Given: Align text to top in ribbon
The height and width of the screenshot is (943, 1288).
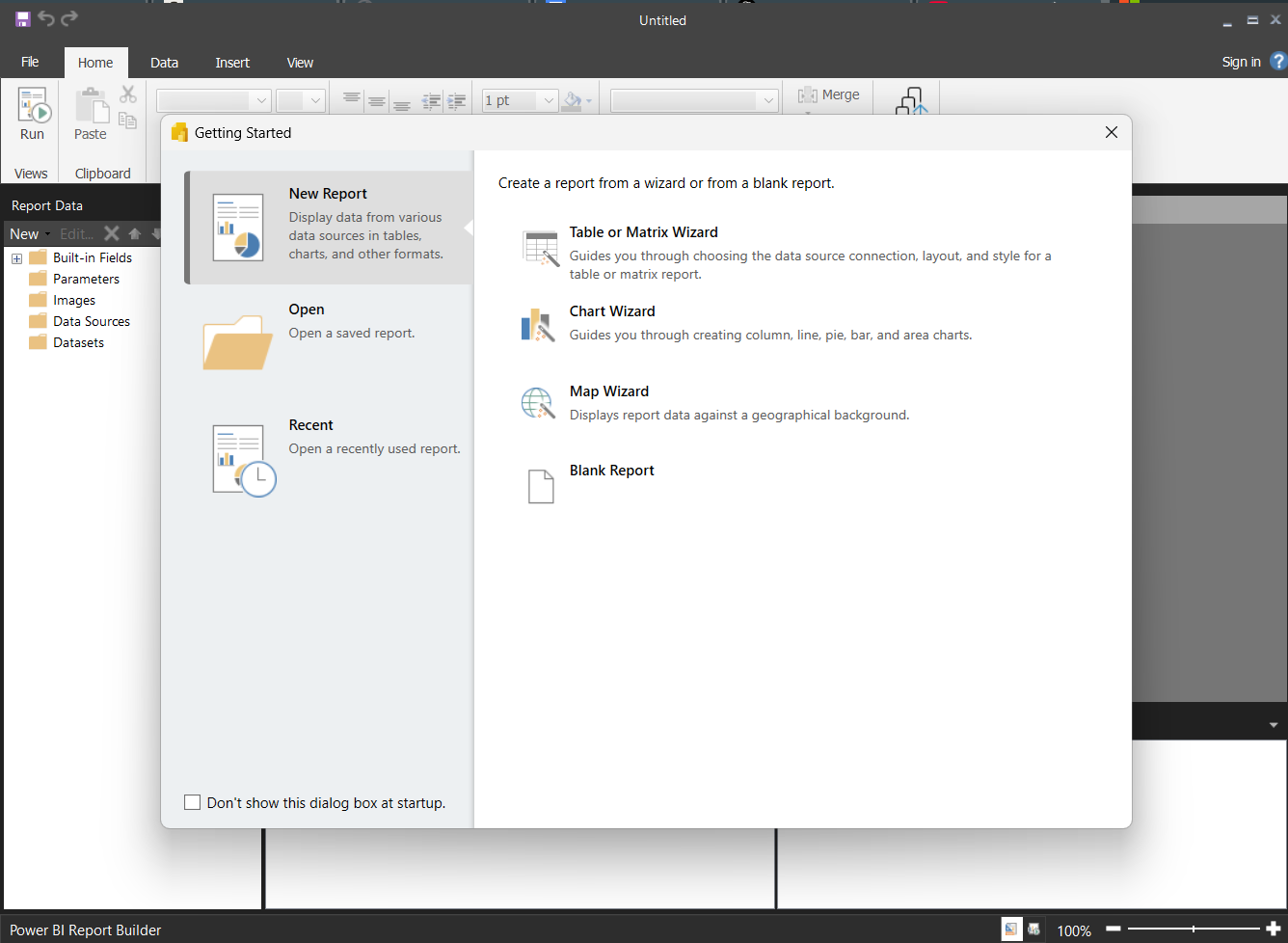Looking at the screenshot, I should [352, 100].
